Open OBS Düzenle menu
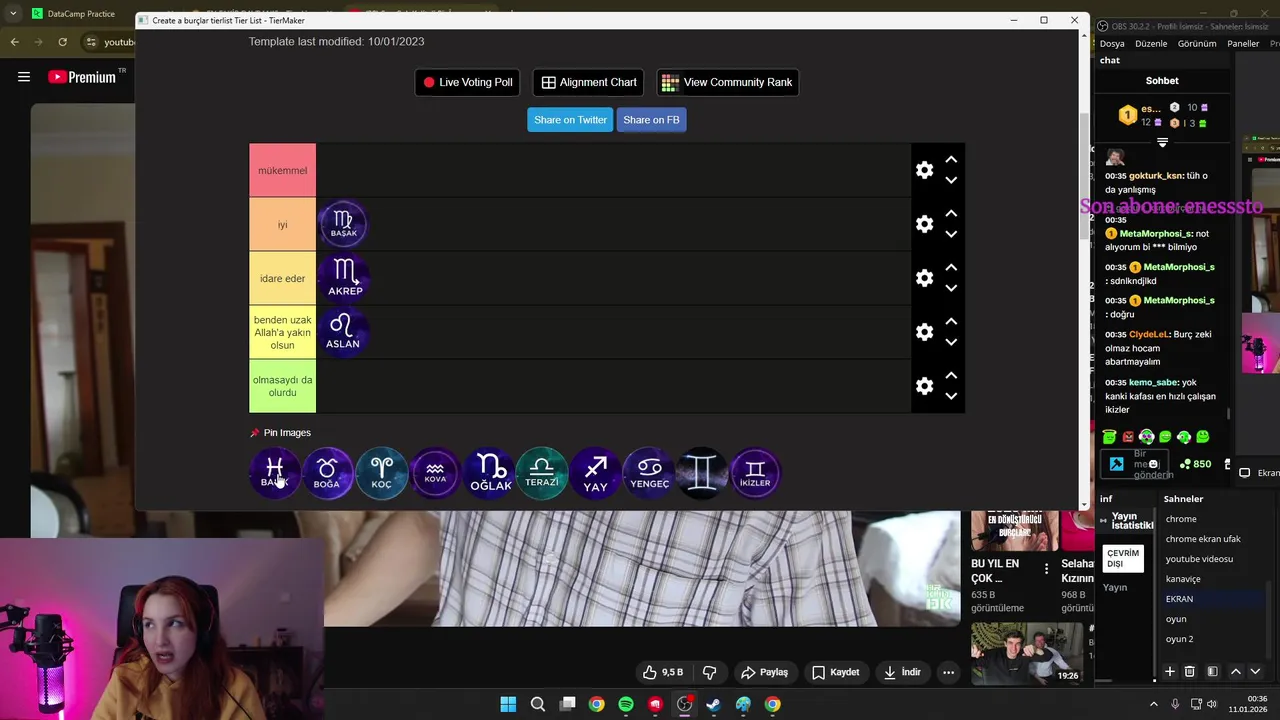 pos(1151,44)
